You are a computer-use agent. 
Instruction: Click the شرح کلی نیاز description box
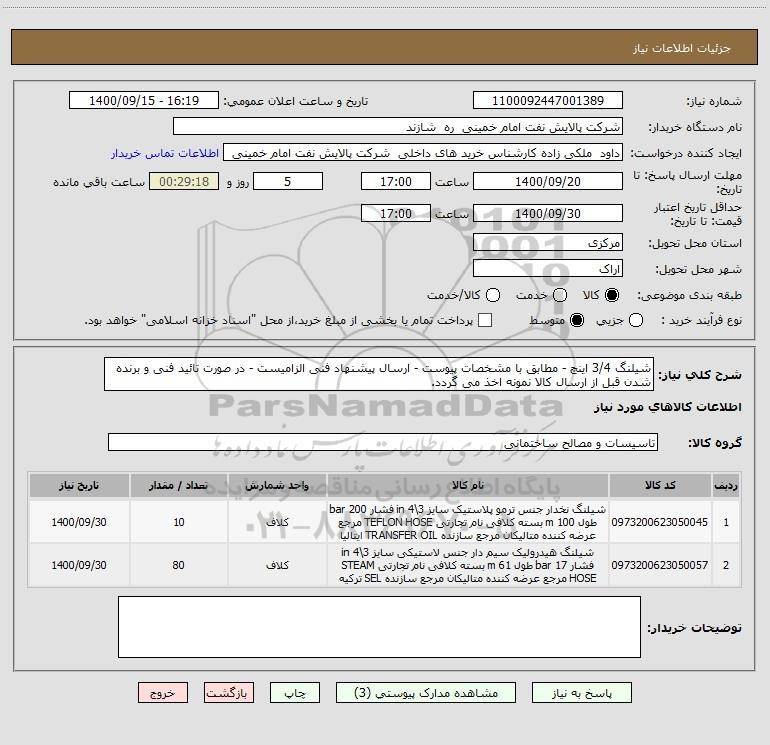tap(379, 374)
